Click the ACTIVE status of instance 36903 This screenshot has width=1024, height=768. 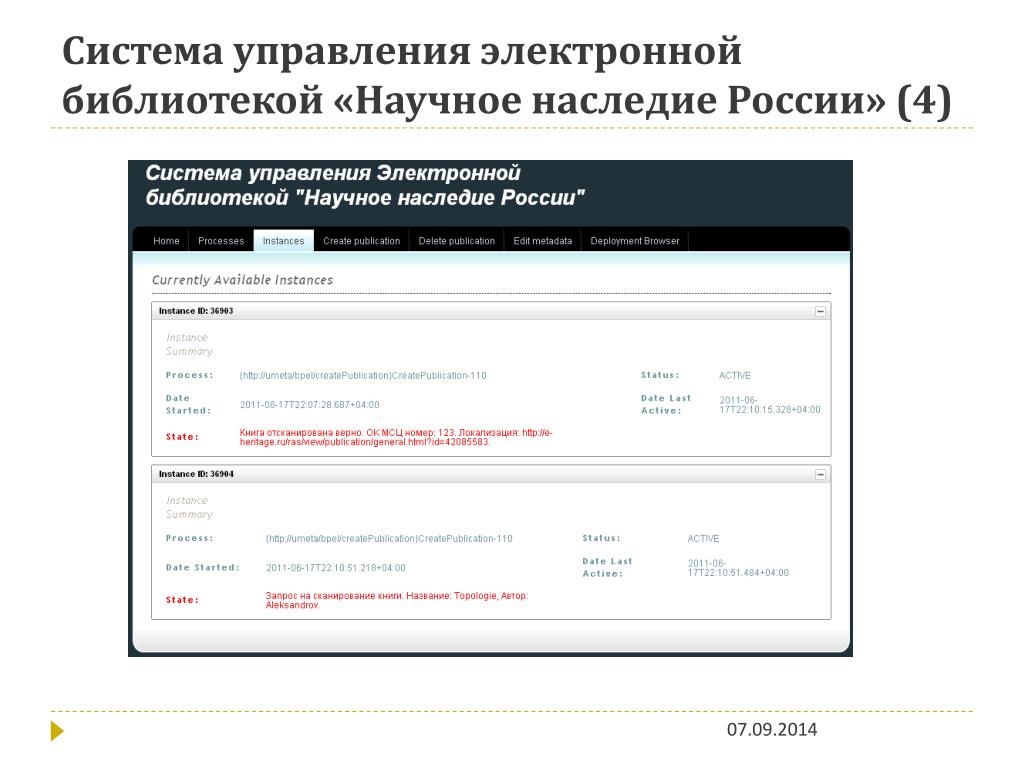tap(735, 376)
